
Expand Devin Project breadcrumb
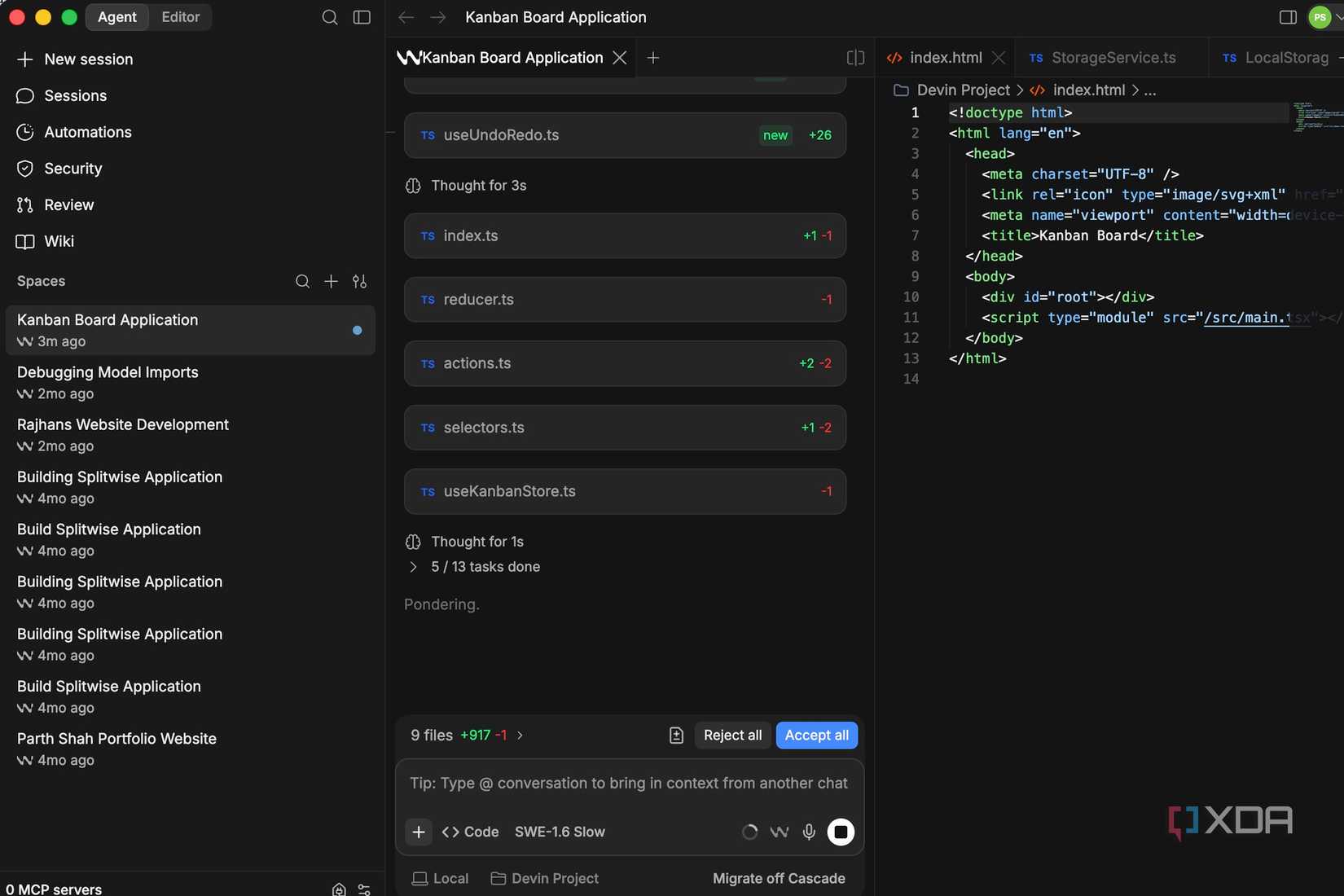[952, 90]
